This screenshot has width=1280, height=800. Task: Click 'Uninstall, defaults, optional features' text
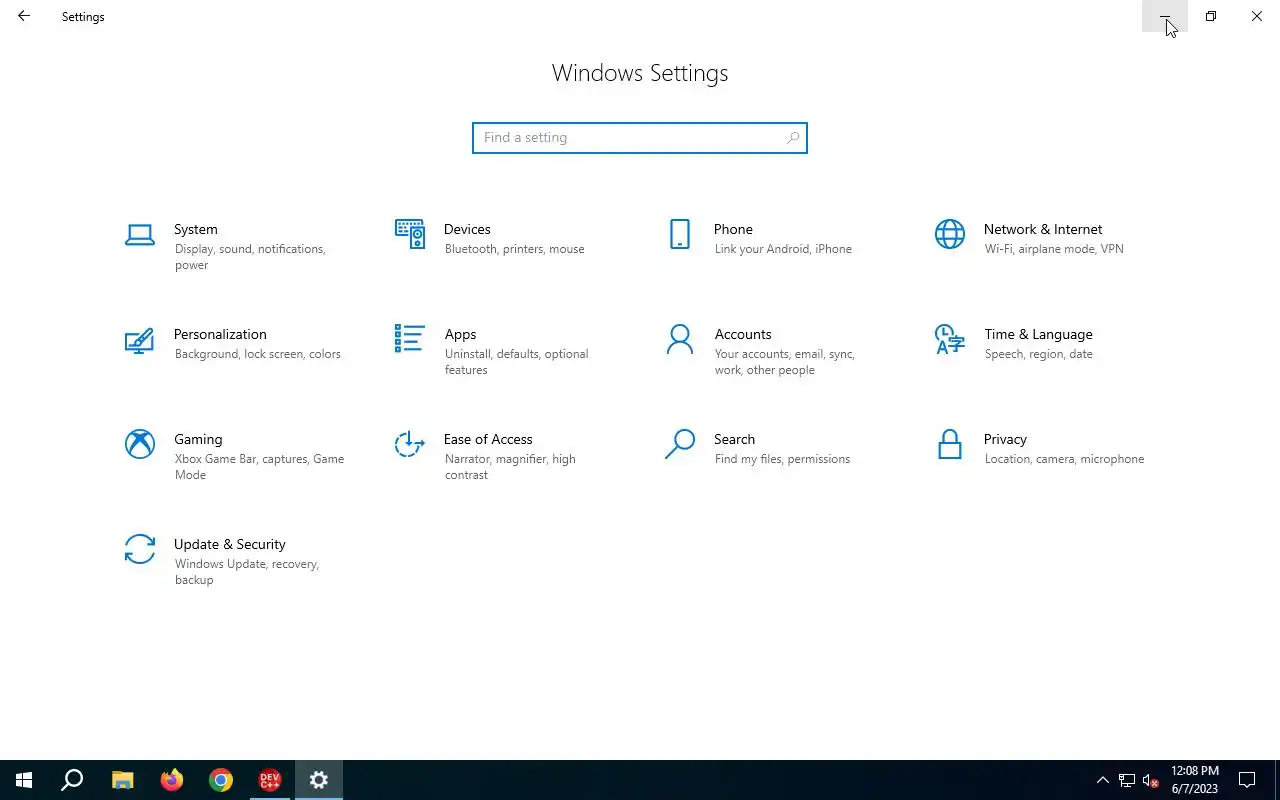pyautogui.click(x=516, y=362)
